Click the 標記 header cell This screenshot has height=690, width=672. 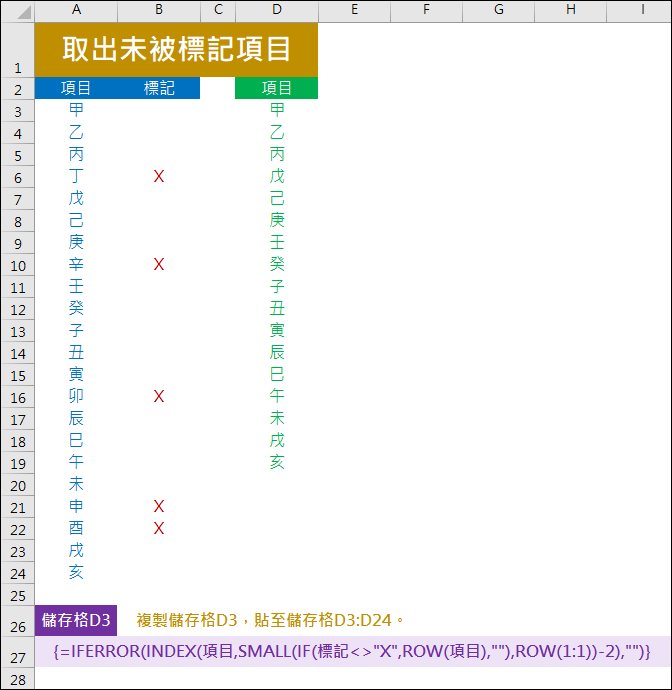(x=159, y=88)
